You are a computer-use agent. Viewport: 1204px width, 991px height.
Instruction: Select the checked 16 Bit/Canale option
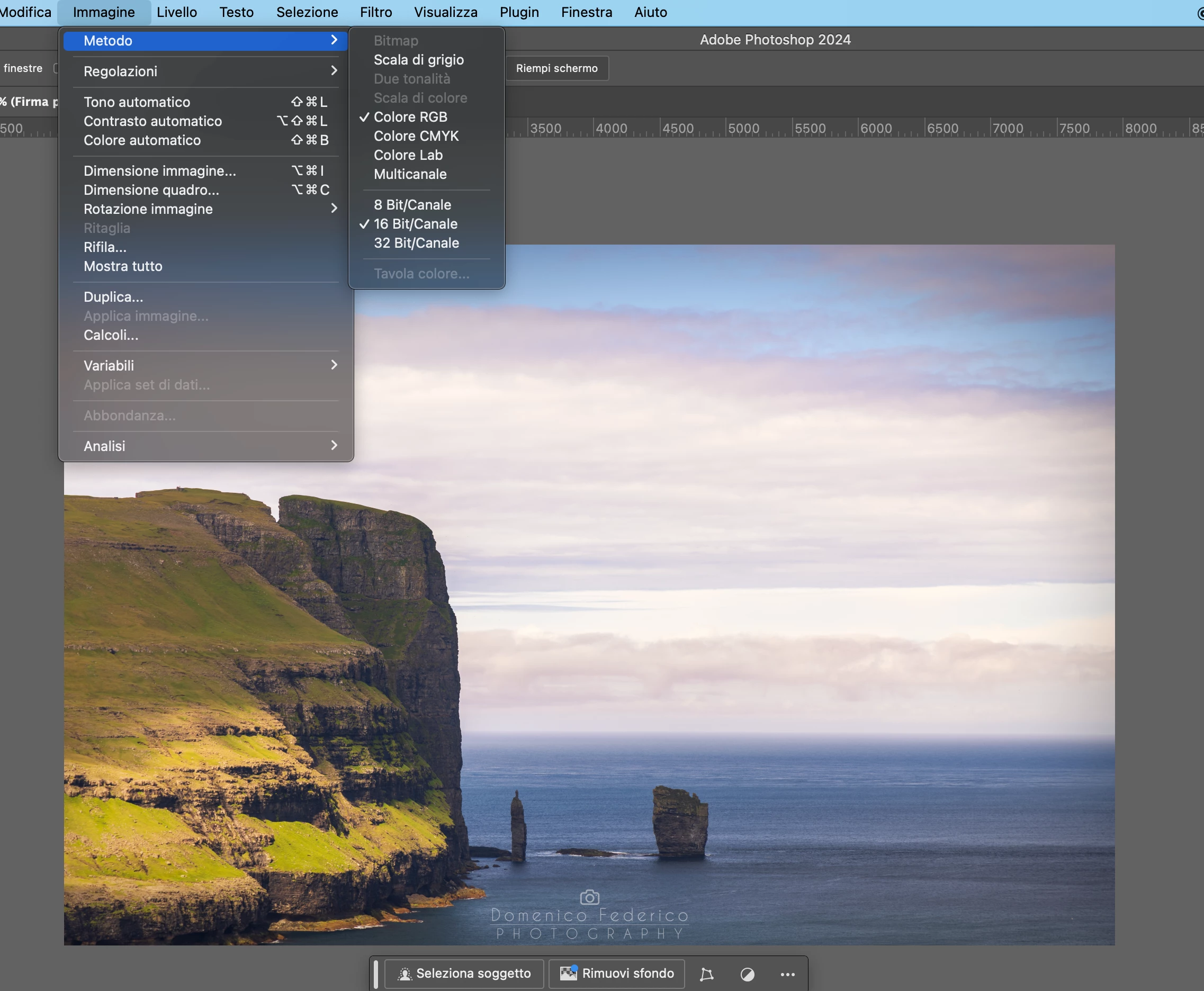pos(415,224)
